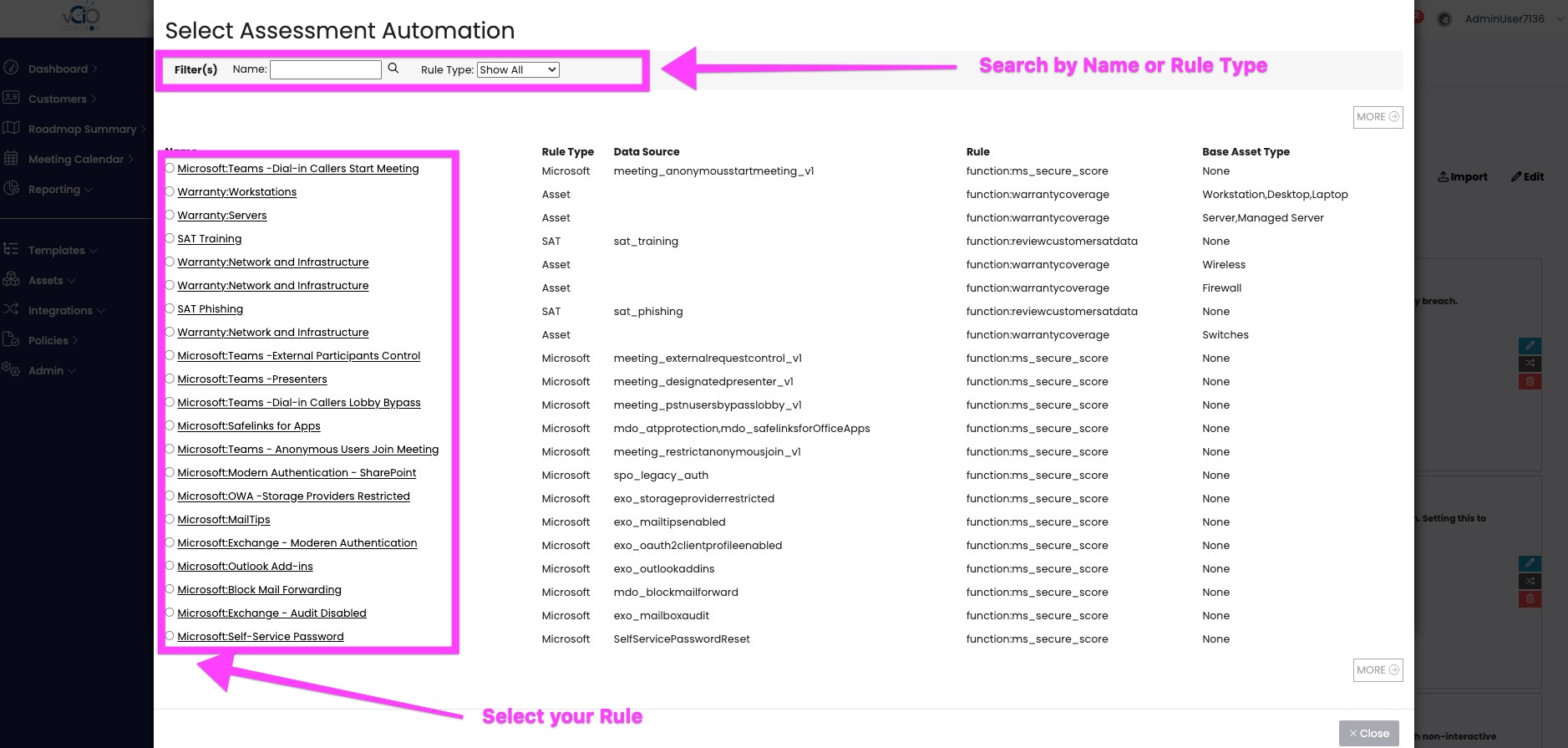Click the upper red delete trash icon

(x=1530, y=382)
